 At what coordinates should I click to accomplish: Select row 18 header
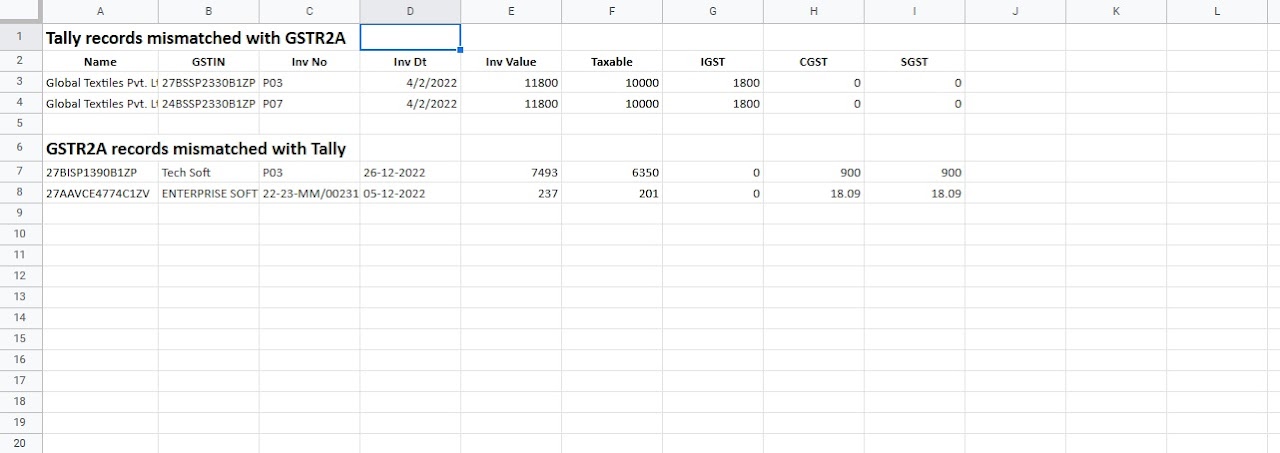click(21, 401)
